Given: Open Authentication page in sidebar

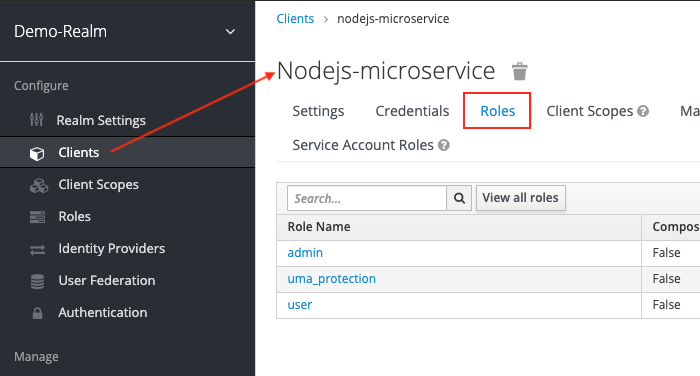Looking at the screenshot, I should (x=103, y=313).
